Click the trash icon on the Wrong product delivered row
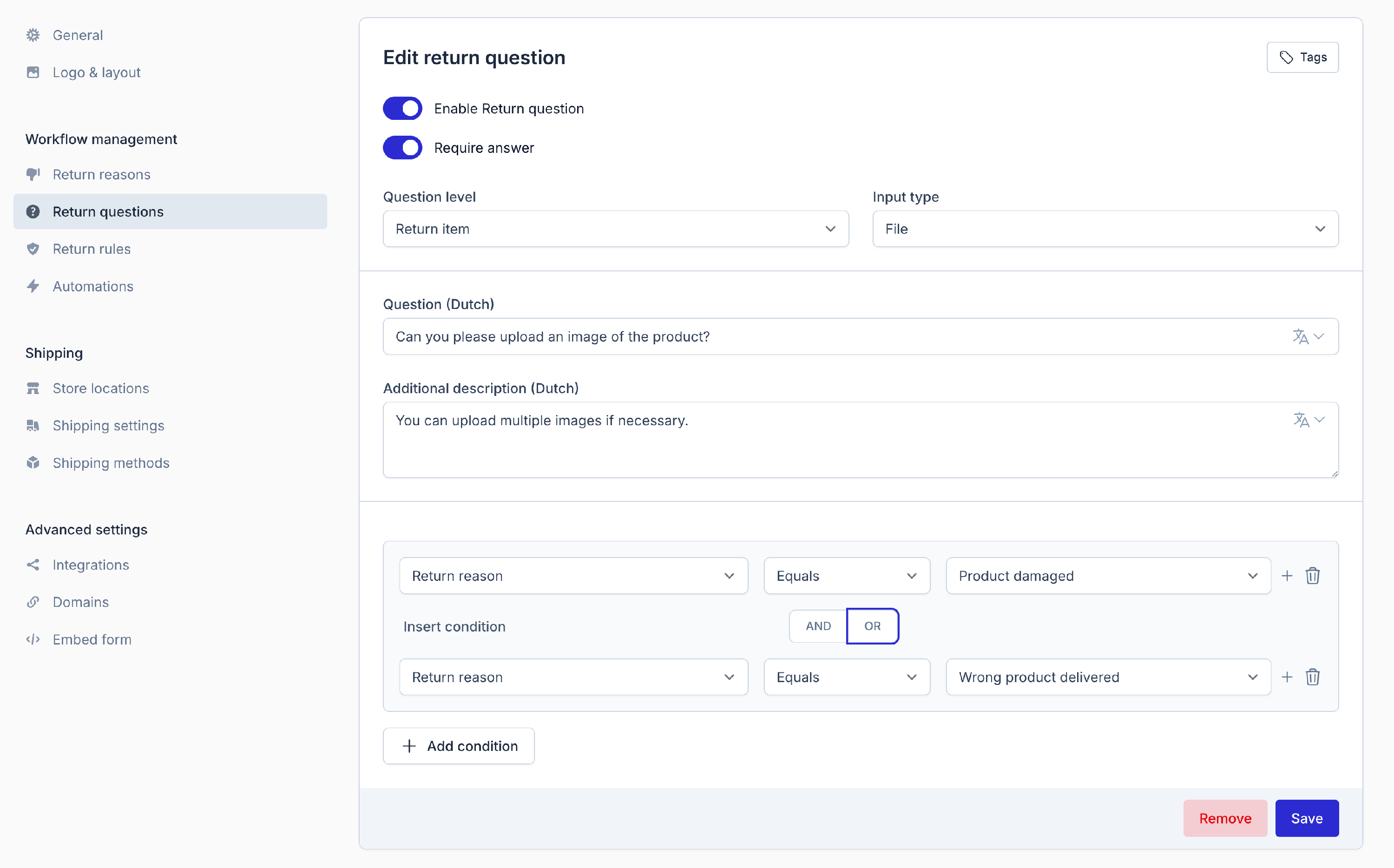 point(1313,677)
